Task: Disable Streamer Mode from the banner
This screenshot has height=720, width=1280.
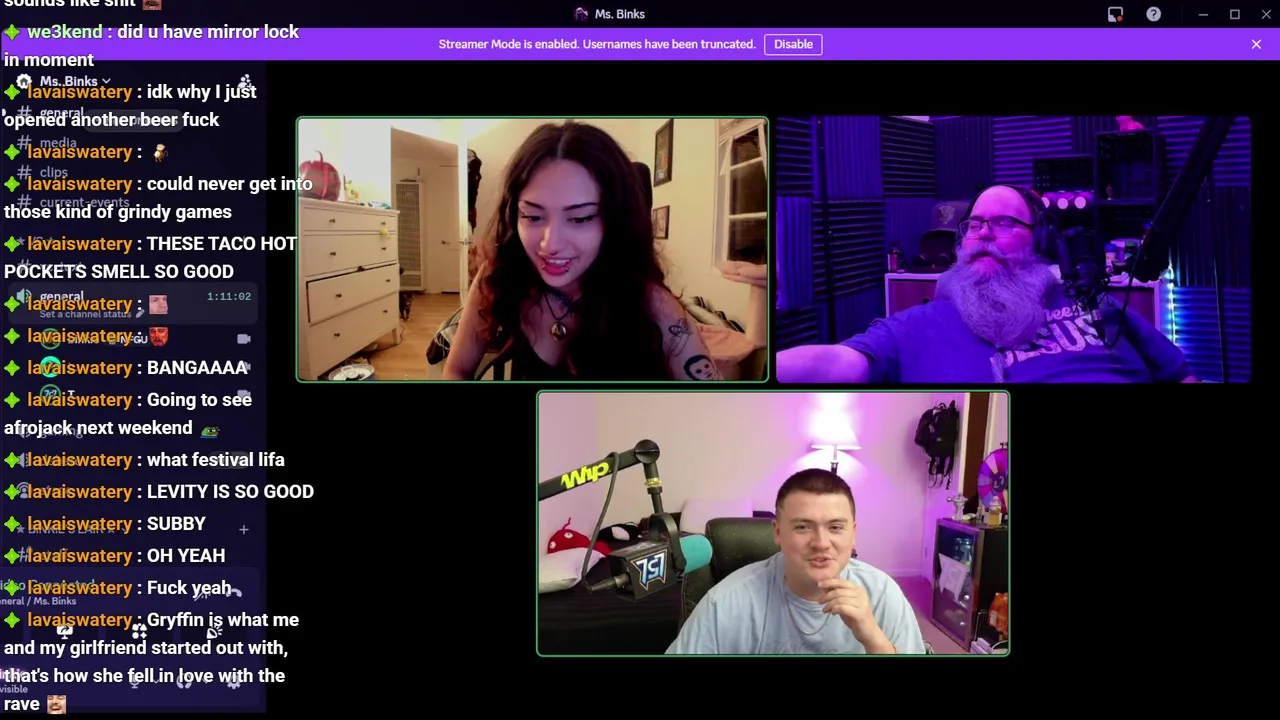Action: tap(793, 44)
